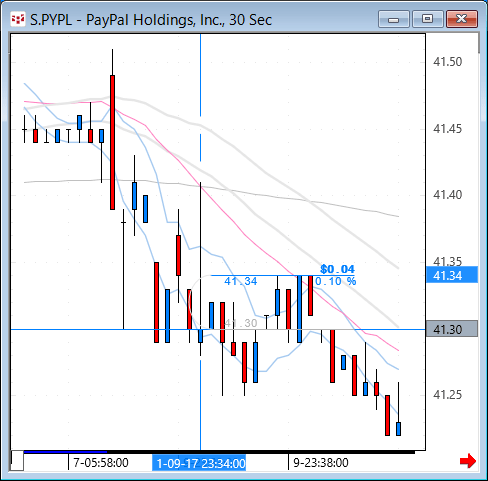Click the blue 41.34 label on the chart
Image resolution: width=488 pixels, height=481 pixels.
tap(241, 281)
